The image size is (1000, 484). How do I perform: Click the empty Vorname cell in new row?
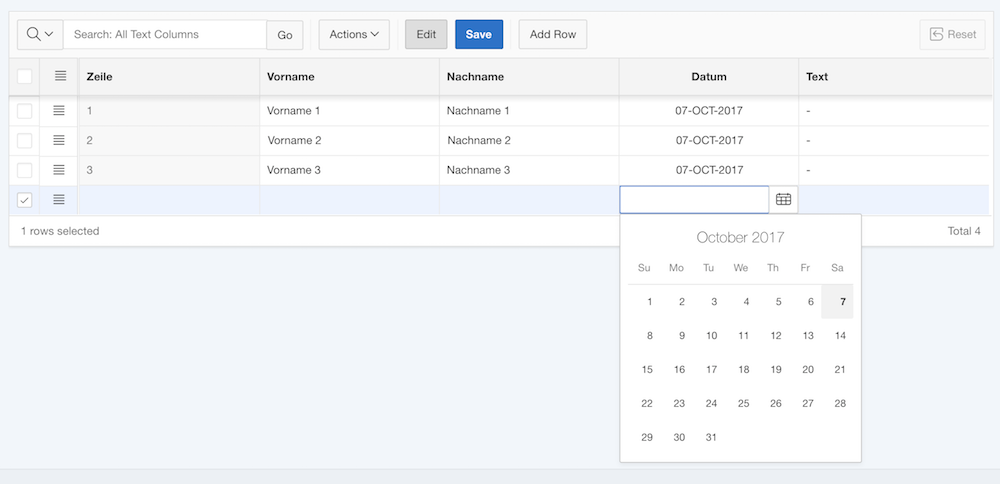pyautogui.click(x=349, y=200)
